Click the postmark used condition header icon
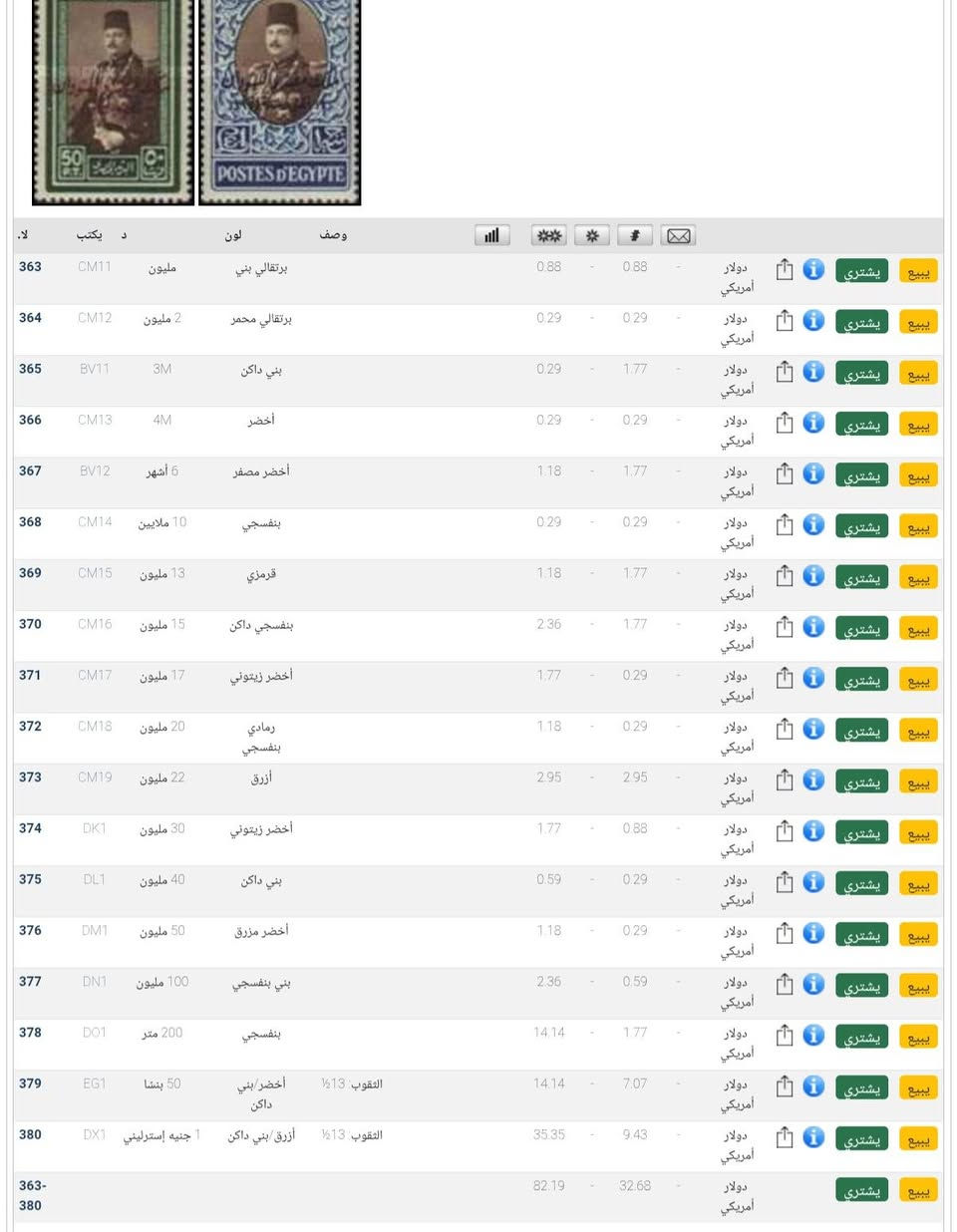Image resolution: width=957 pixels, height=1232 pixels. point(634,235)
